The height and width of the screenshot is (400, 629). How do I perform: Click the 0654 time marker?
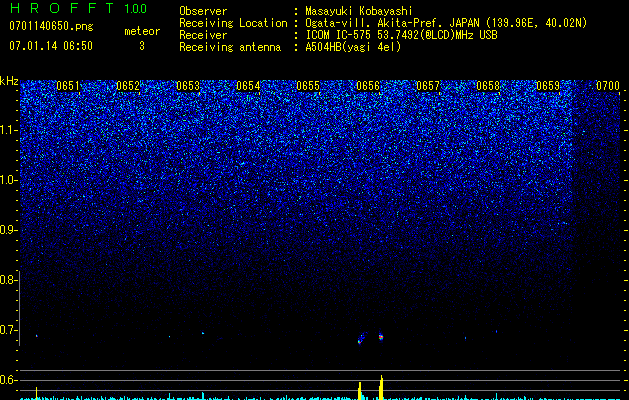click(x=248, y=86)
